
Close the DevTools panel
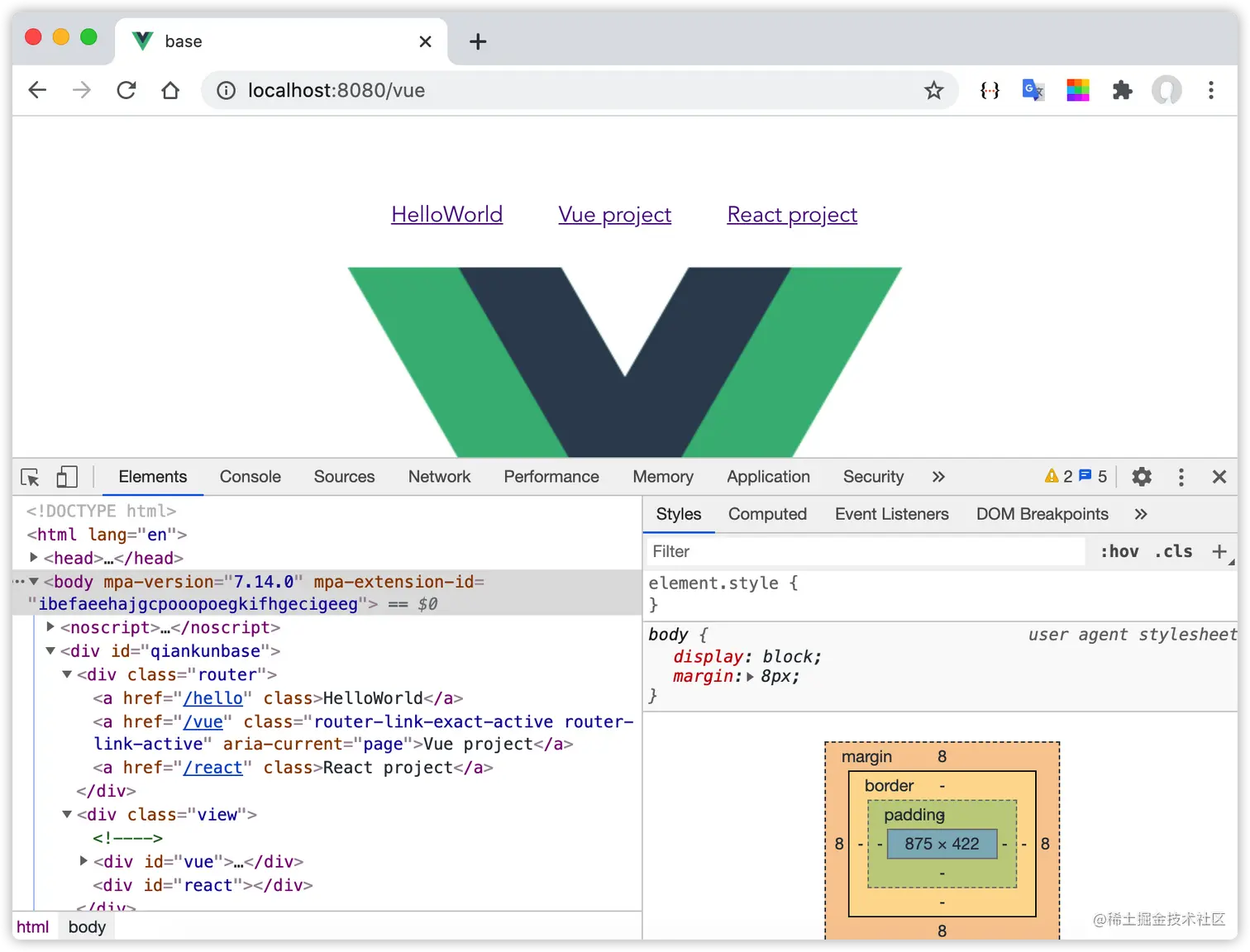pos(1219,477)
